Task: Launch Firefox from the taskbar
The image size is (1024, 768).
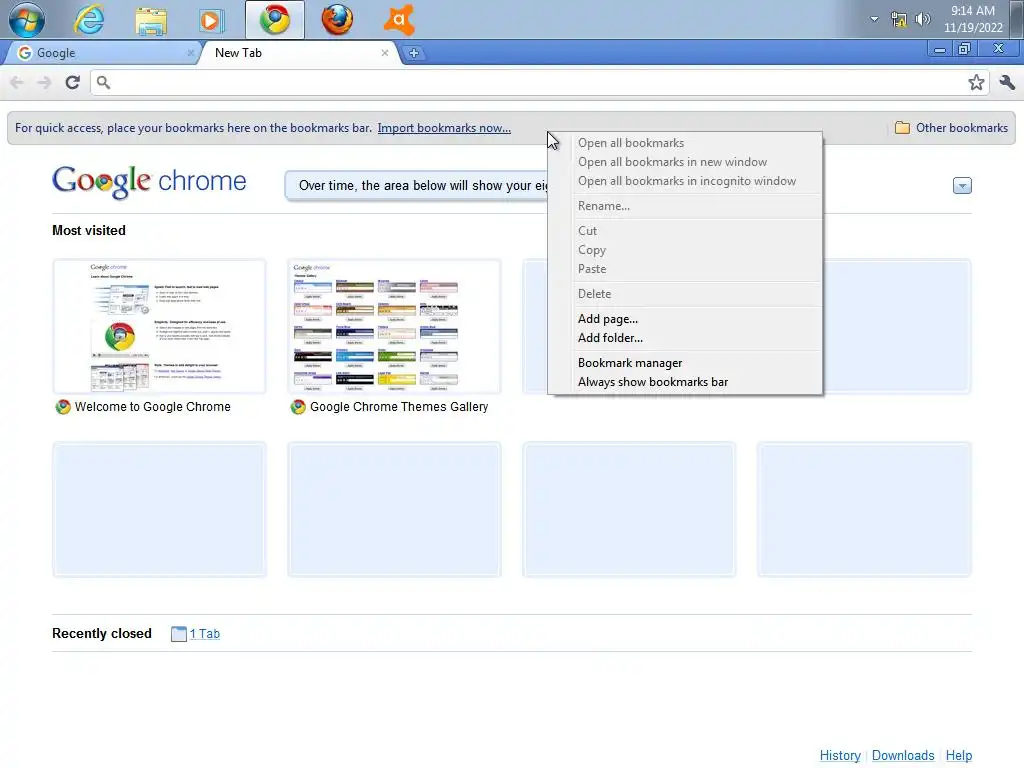Action: pos(337,20)
